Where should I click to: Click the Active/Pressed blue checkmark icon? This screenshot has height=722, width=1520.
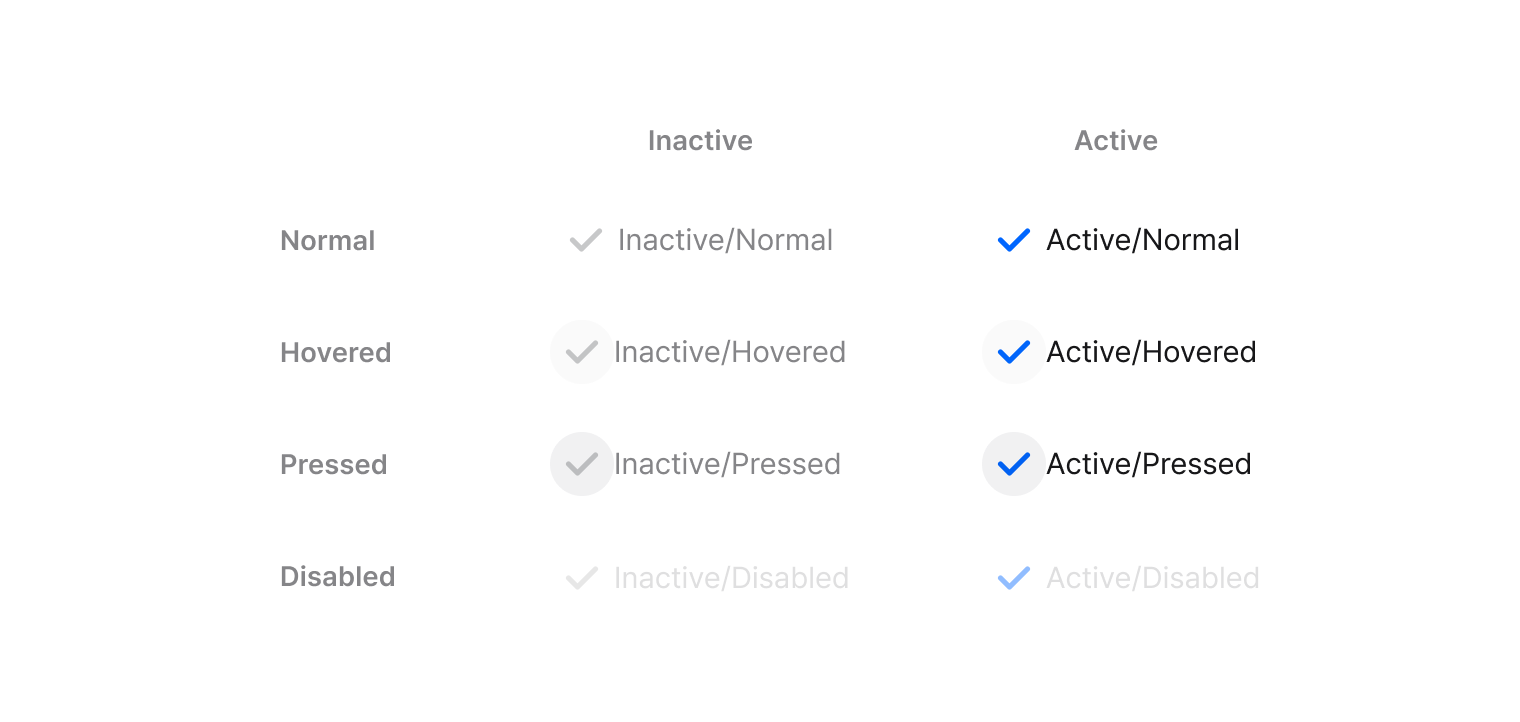pyautogui.click(x=1013, y=464)
